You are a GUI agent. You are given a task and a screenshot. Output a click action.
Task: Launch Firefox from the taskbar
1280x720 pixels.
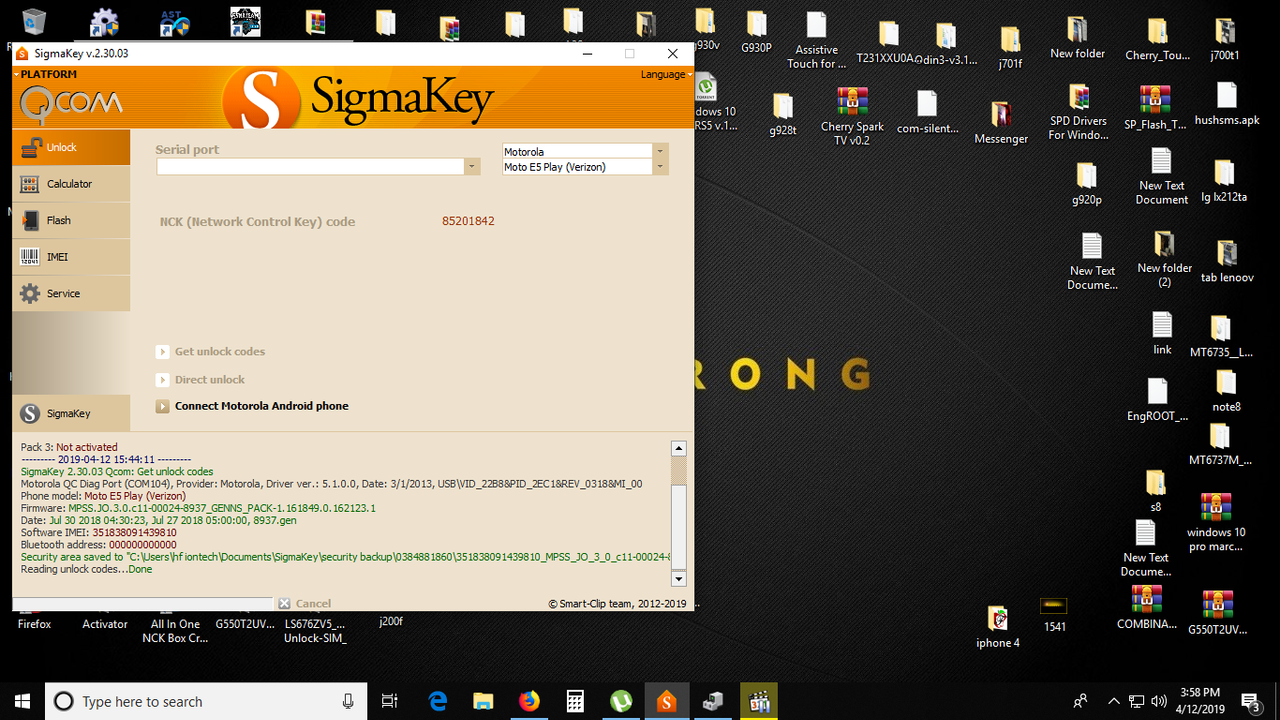coord(529,701)
